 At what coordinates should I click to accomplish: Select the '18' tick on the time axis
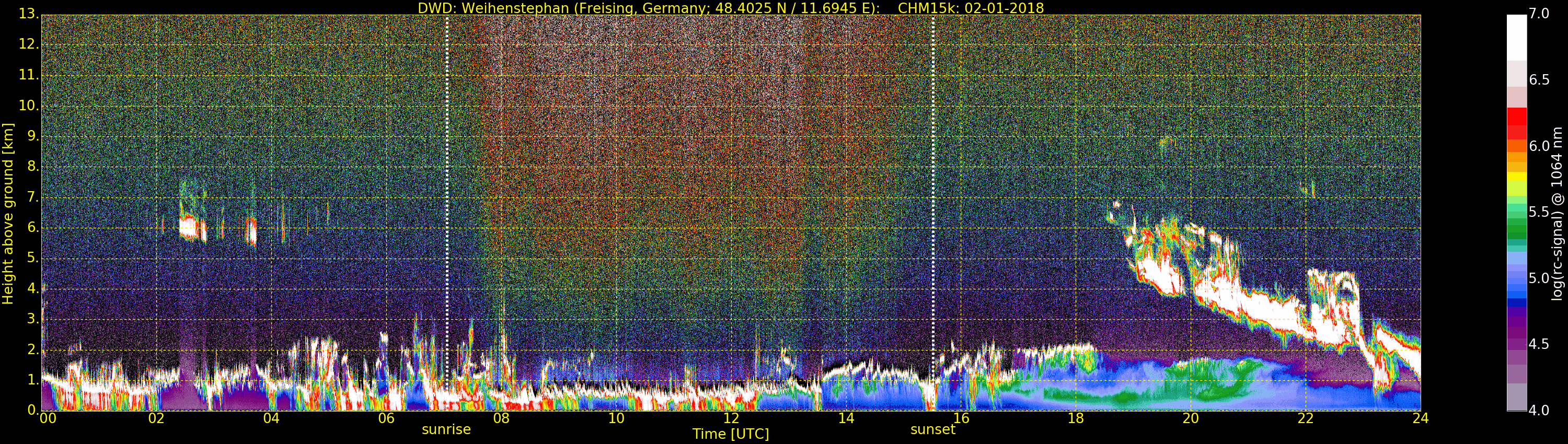tap(1076, 418)
